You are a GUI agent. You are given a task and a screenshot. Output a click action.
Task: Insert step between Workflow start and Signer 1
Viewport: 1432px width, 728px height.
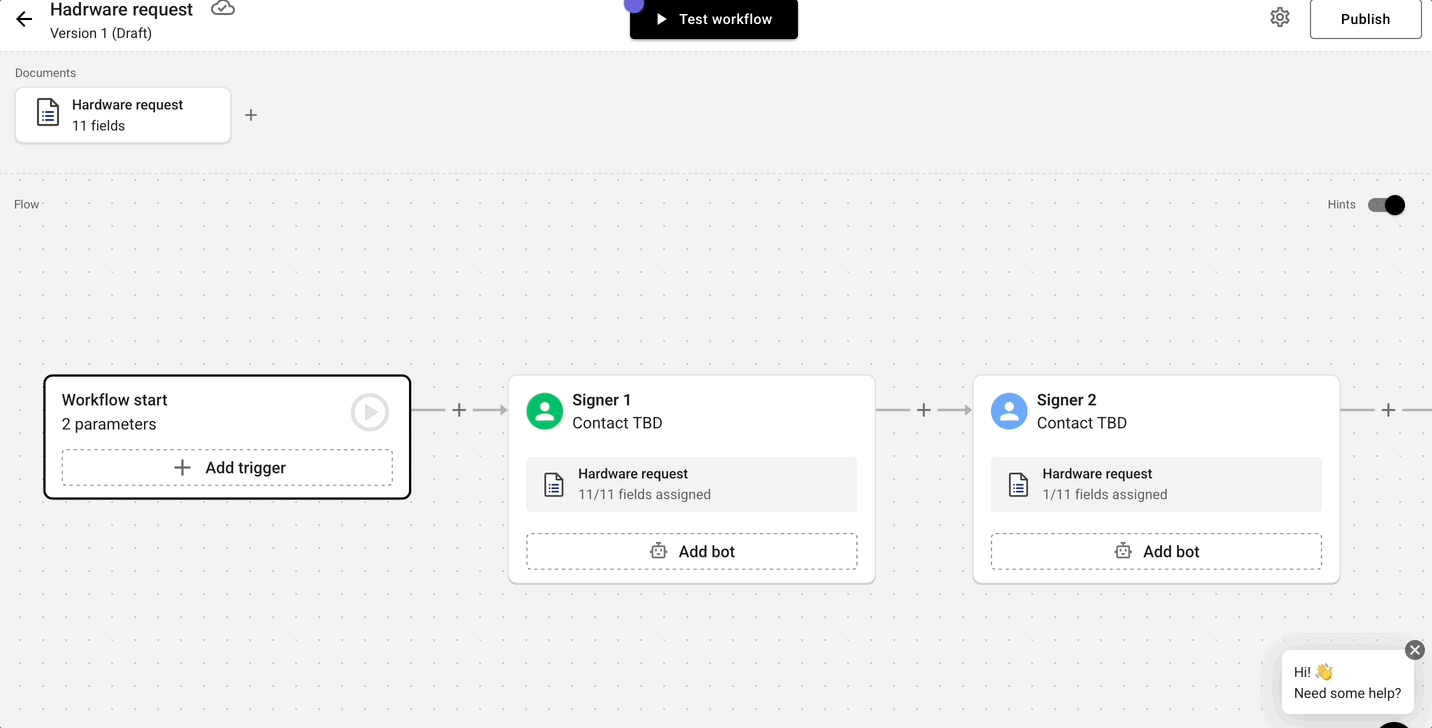pos(459,410)
